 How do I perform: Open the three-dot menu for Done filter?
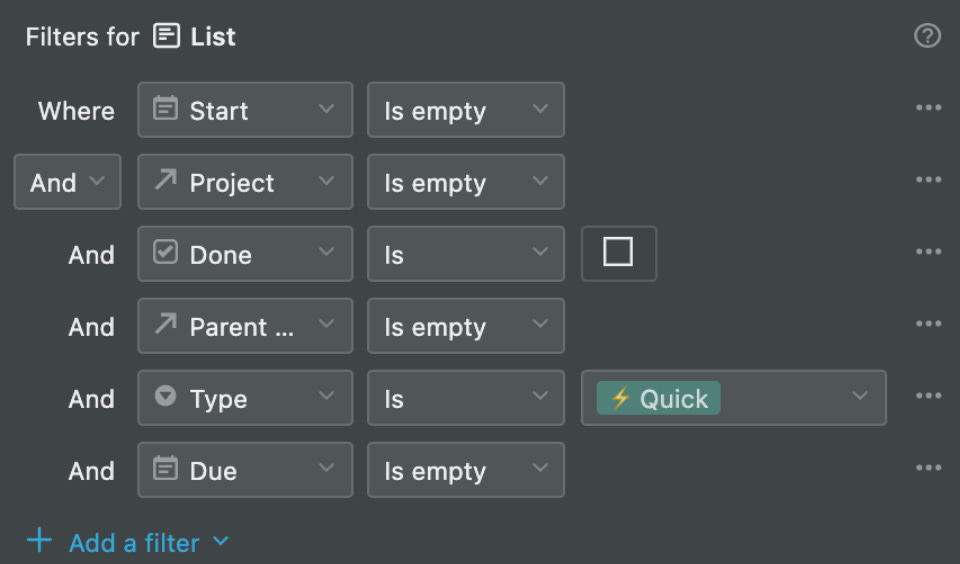coord(928,252)
